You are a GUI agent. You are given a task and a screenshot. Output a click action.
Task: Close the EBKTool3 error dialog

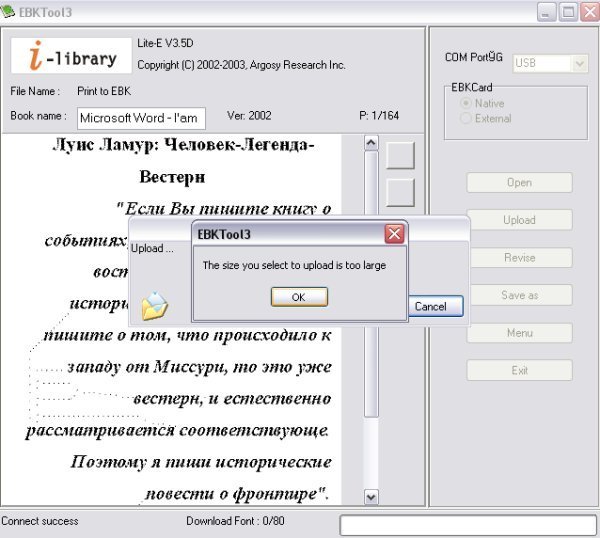coord(394,234)
